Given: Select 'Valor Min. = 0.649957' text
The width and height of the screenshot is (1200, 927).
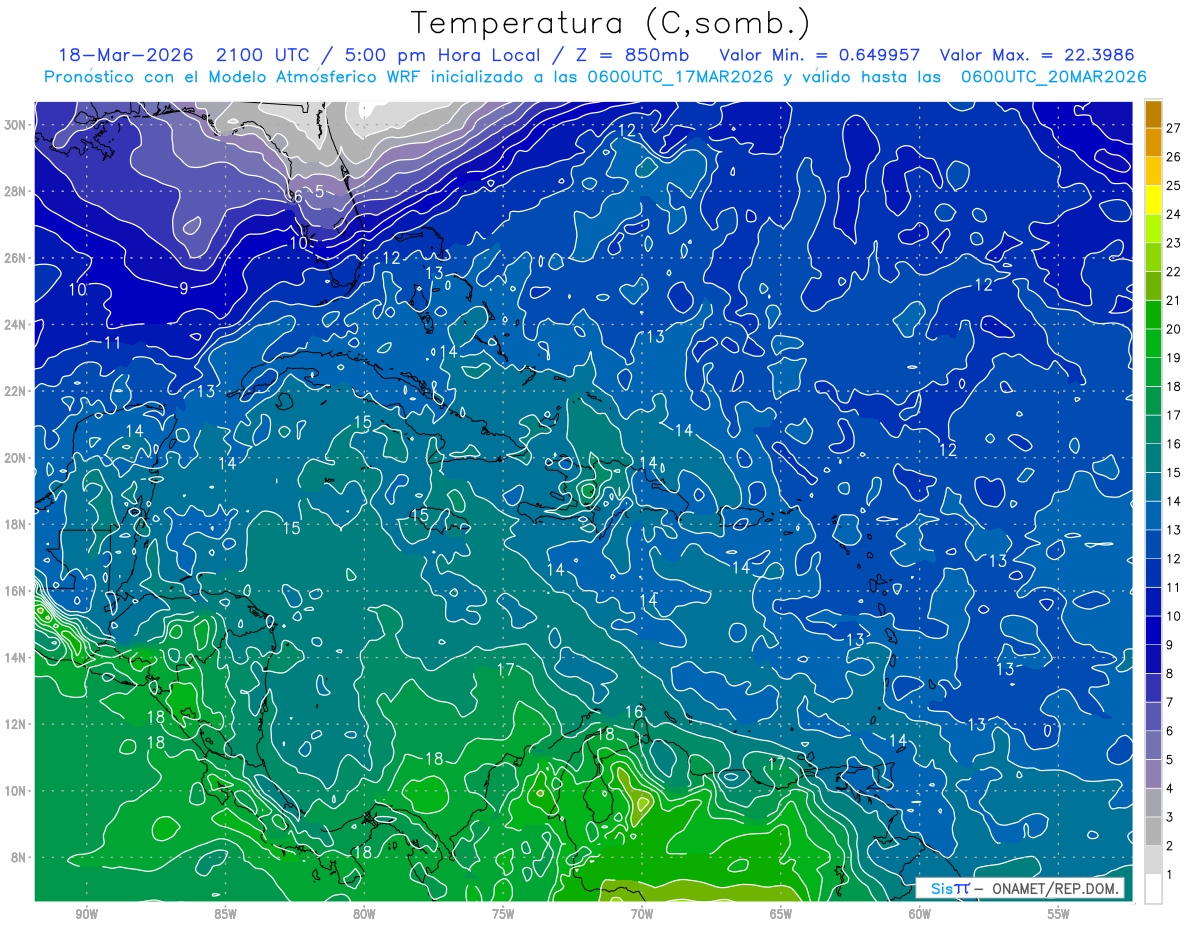Looking at the screenshot, I should pos(820,54).
